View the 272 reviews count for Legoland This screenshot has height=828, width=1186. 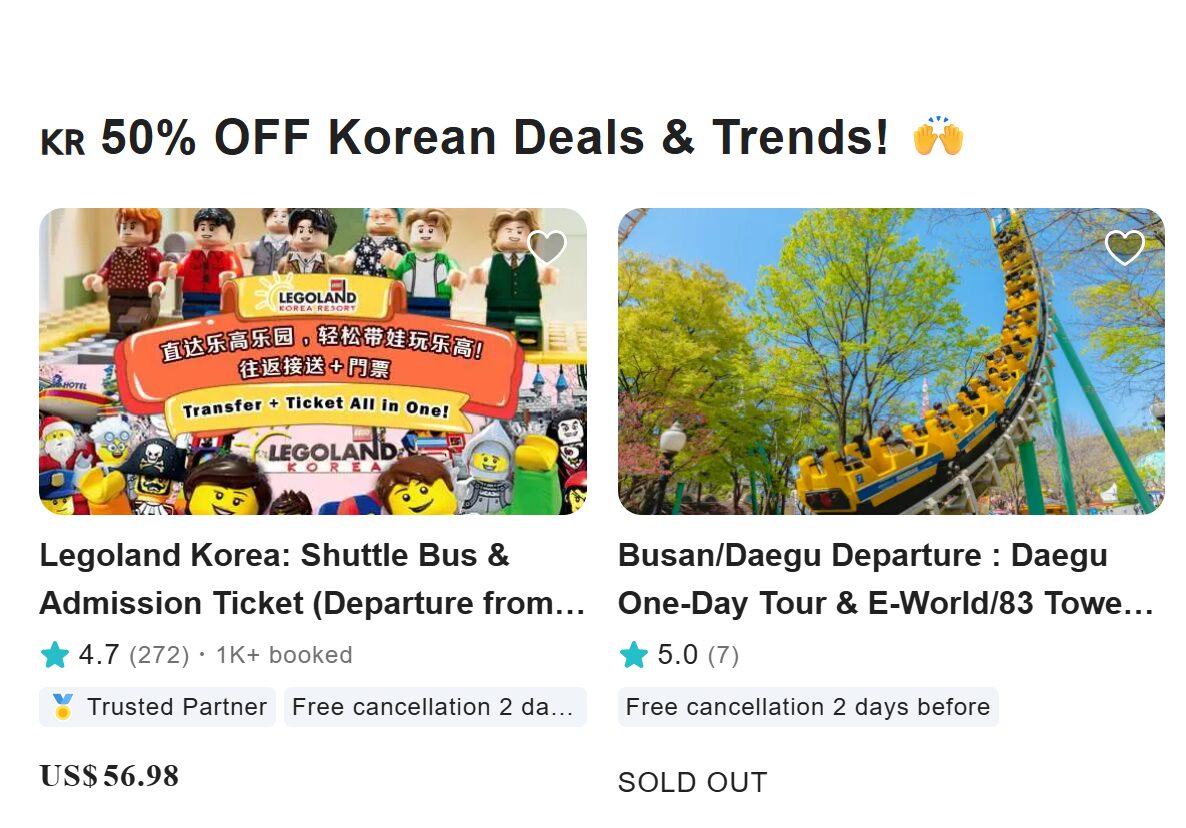tap(159, 655)
